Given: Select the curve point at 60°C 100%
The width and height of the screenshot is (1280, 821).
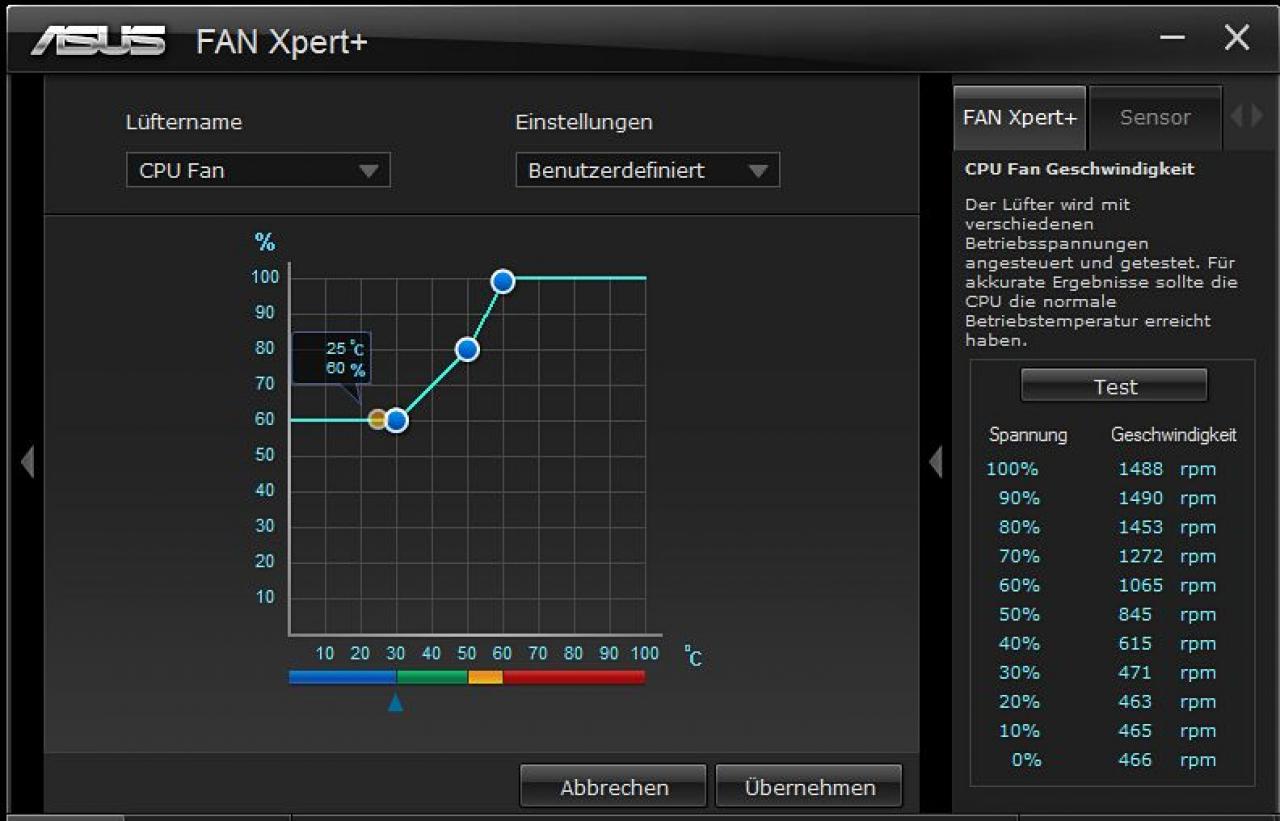Looking at the screenshot, I should click(x=503, y=282).
